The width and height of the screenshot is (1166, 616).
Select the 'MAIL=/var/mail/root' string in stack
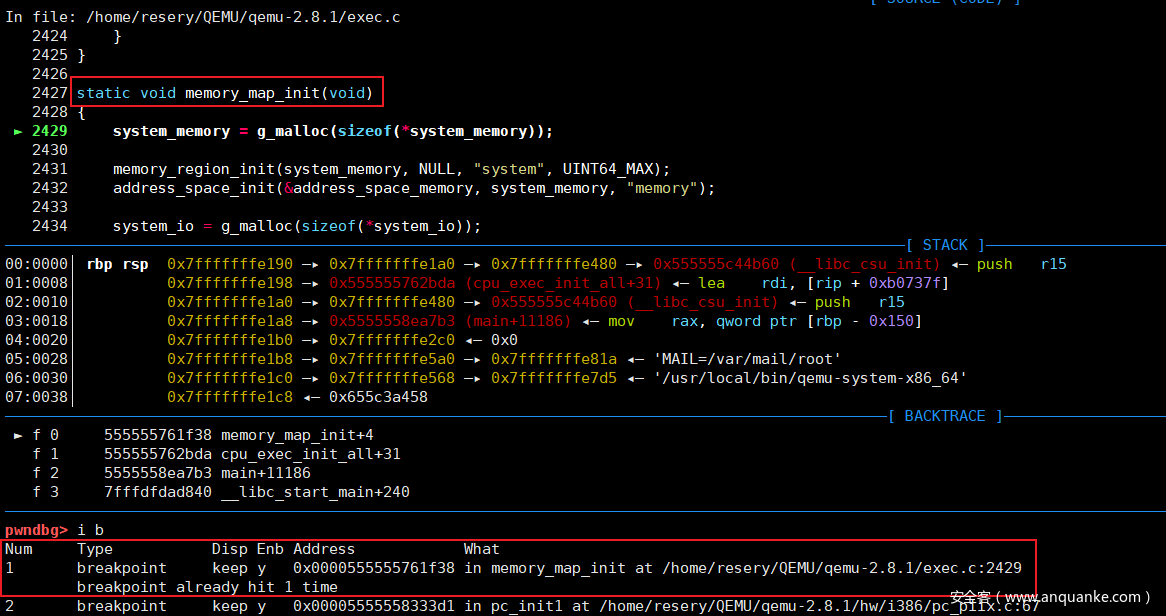(x=747, y=359)
